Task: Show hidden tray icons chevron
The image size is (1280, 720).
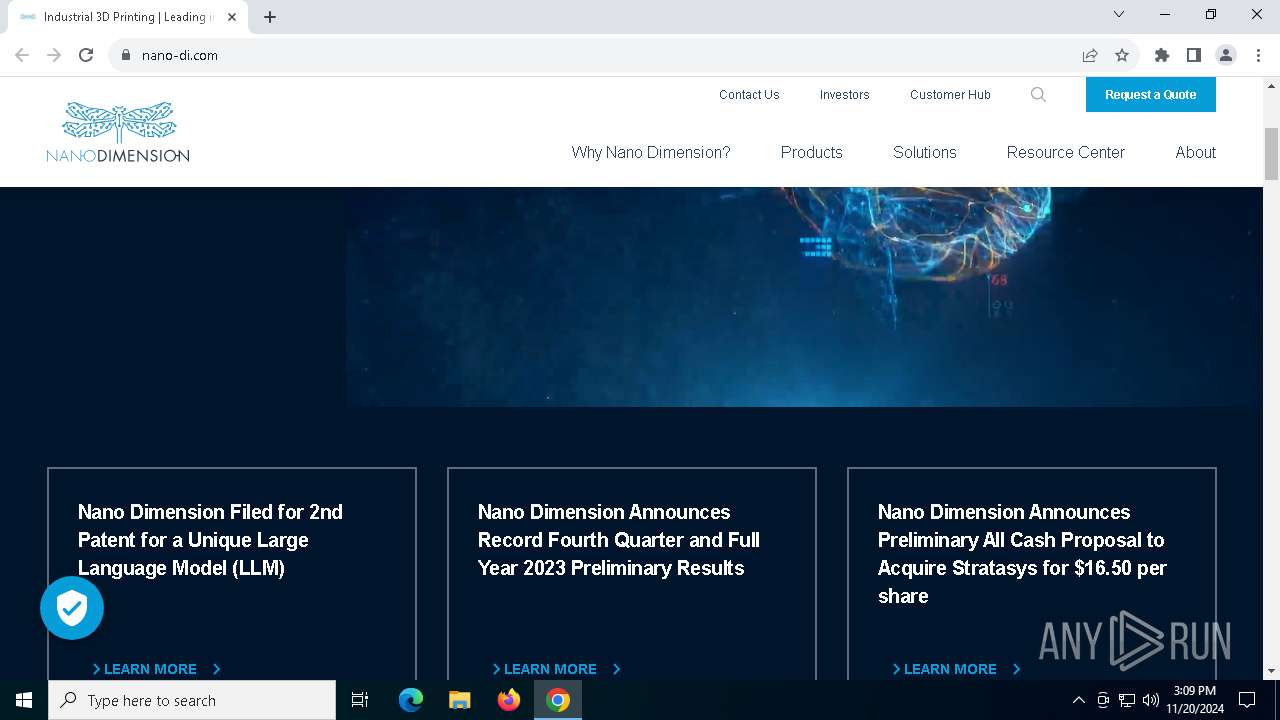Action: pyautogui.click(x=1078, y=700)
